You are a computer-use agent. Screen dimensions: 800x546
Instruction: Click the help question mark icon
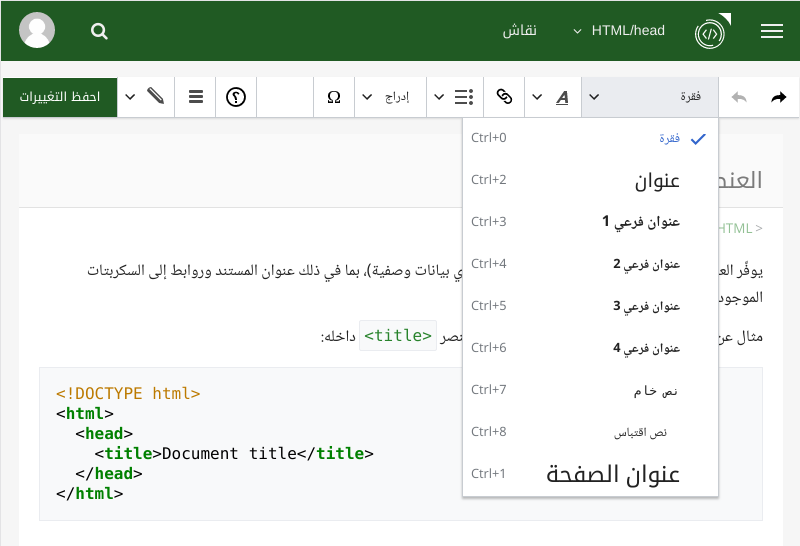coord(236,97)
